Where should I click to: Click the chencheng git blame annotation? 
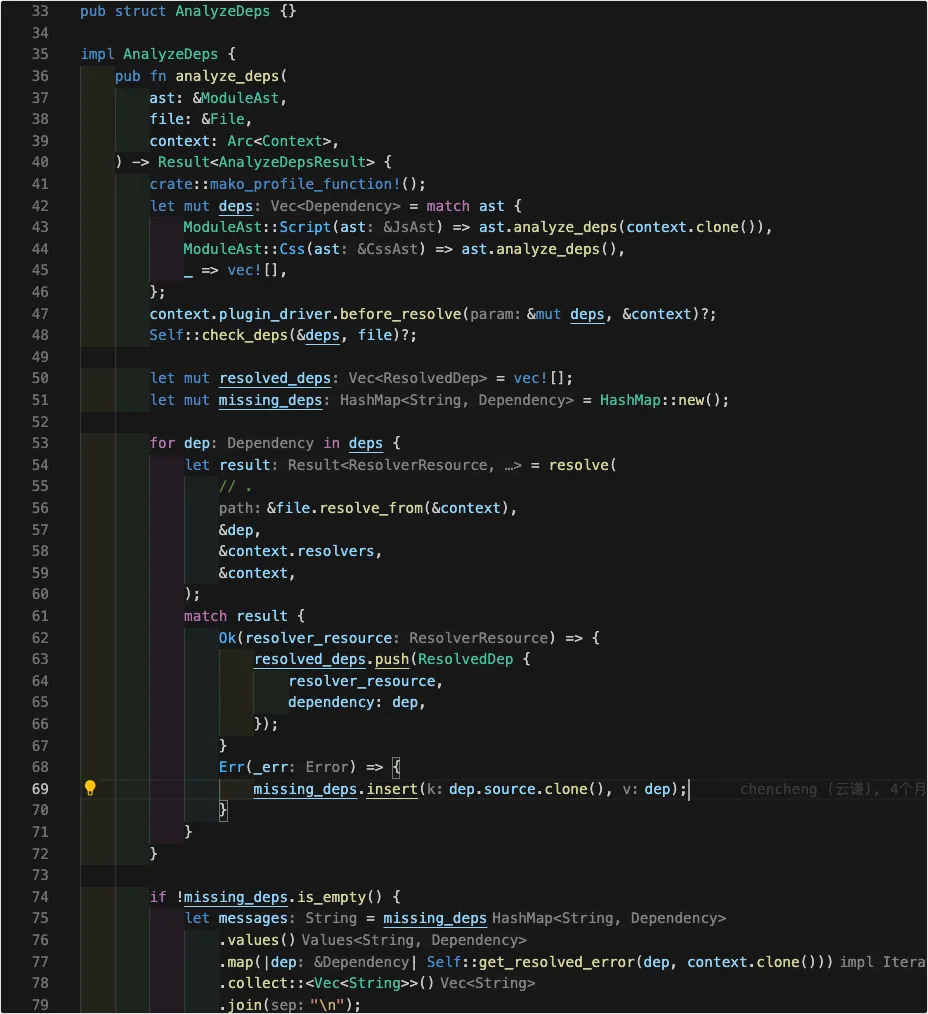[833, 789]
